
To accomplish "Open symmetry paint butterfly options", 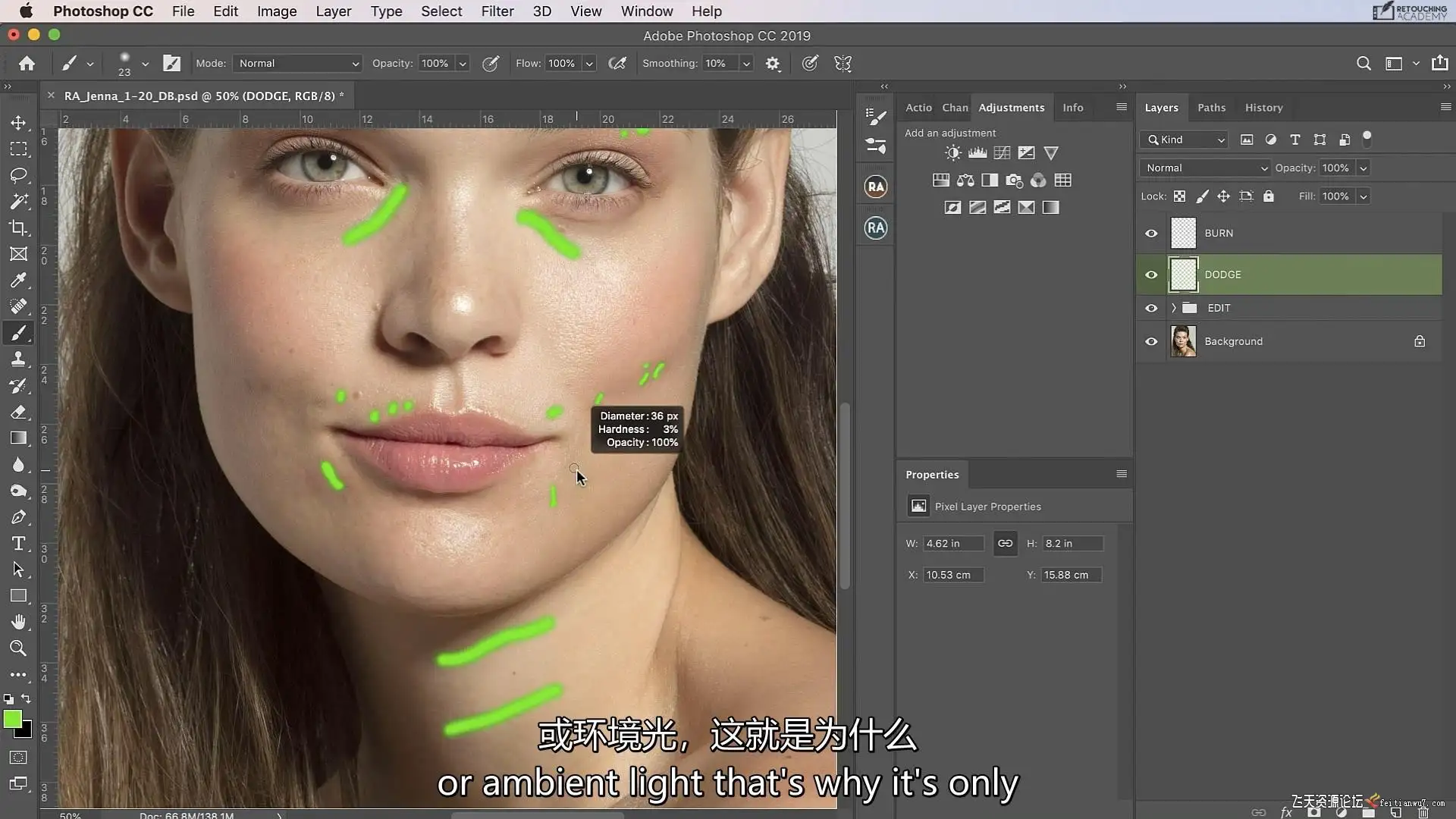I will click(843, 64).
